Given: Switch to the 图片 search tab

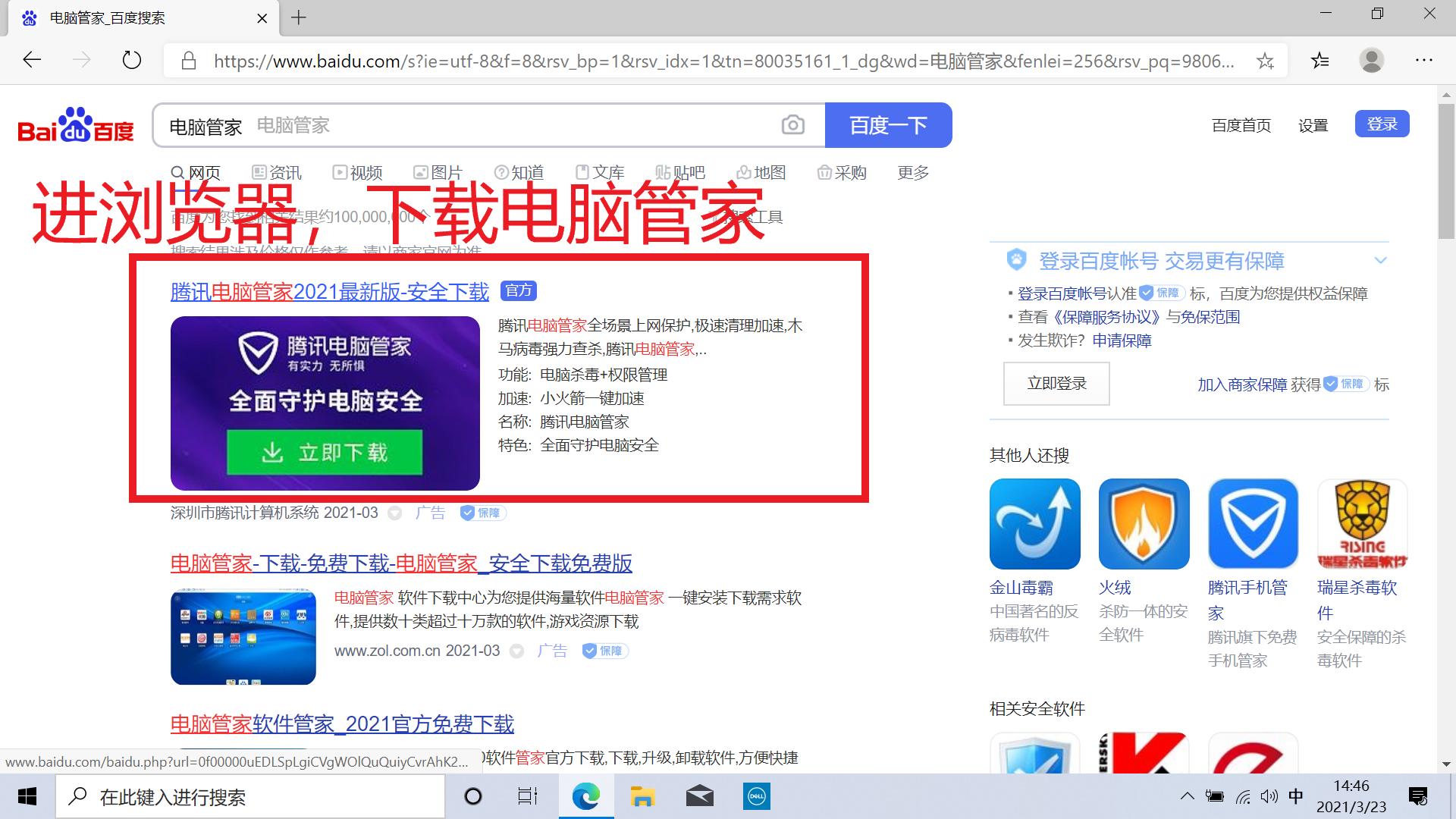Looking at the screenshot, I should tap(440, 172).
